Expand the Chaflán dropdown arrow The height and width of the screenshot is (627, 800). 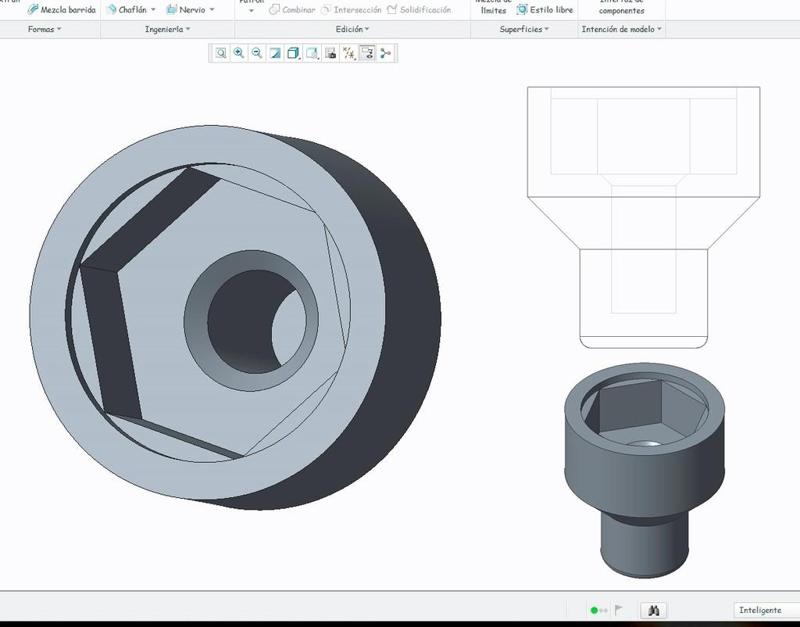click(153, 10)
